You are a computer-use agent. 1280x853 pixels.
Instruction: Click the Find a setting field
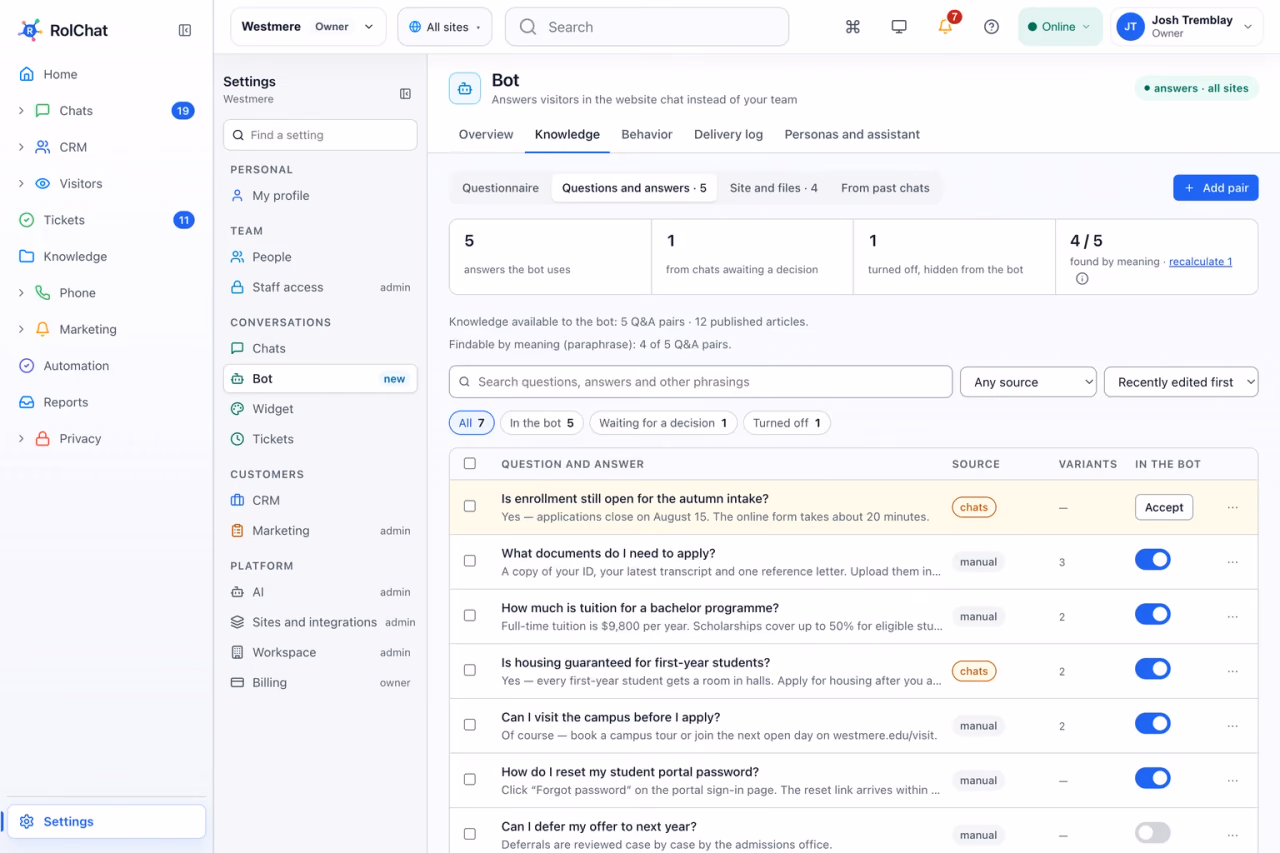pos(320,135)
